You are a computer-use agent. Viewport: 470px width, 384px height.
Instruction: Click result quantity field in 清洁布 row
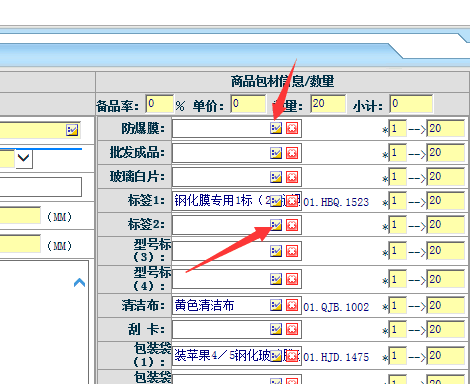tap(446, 306)
